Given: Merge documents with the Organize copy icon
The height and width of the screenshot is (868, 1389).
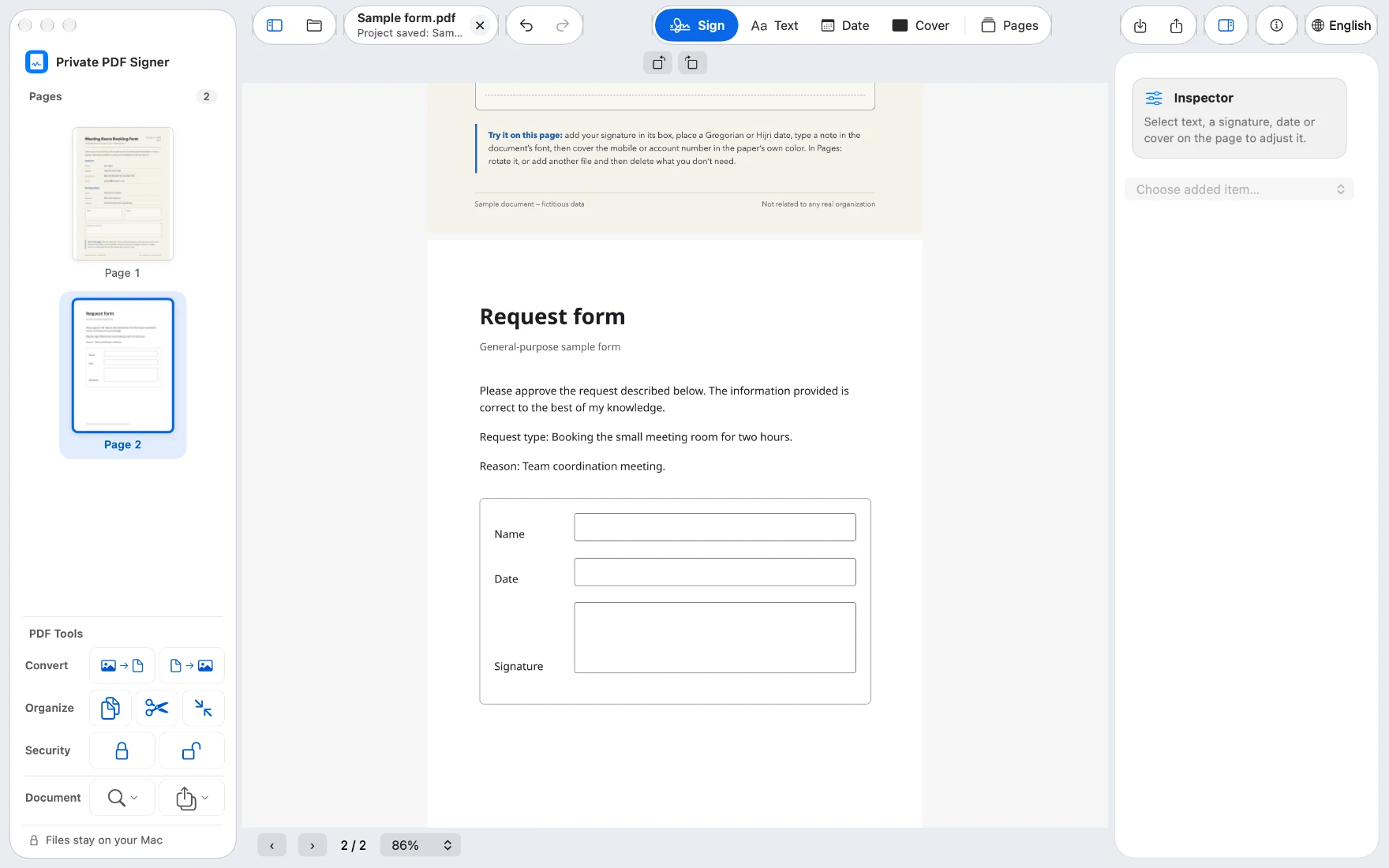Looking at the screenshot, I should (x=110, y=709).
